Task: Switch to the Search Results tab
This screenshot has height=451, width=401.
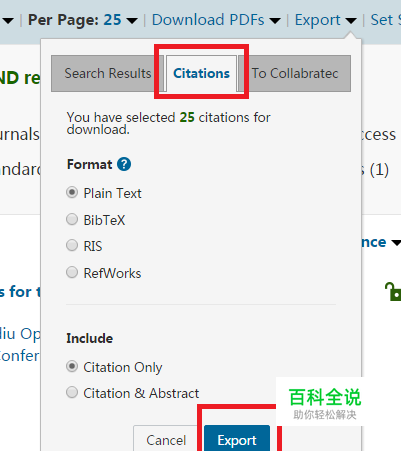Action: point(107,73)
